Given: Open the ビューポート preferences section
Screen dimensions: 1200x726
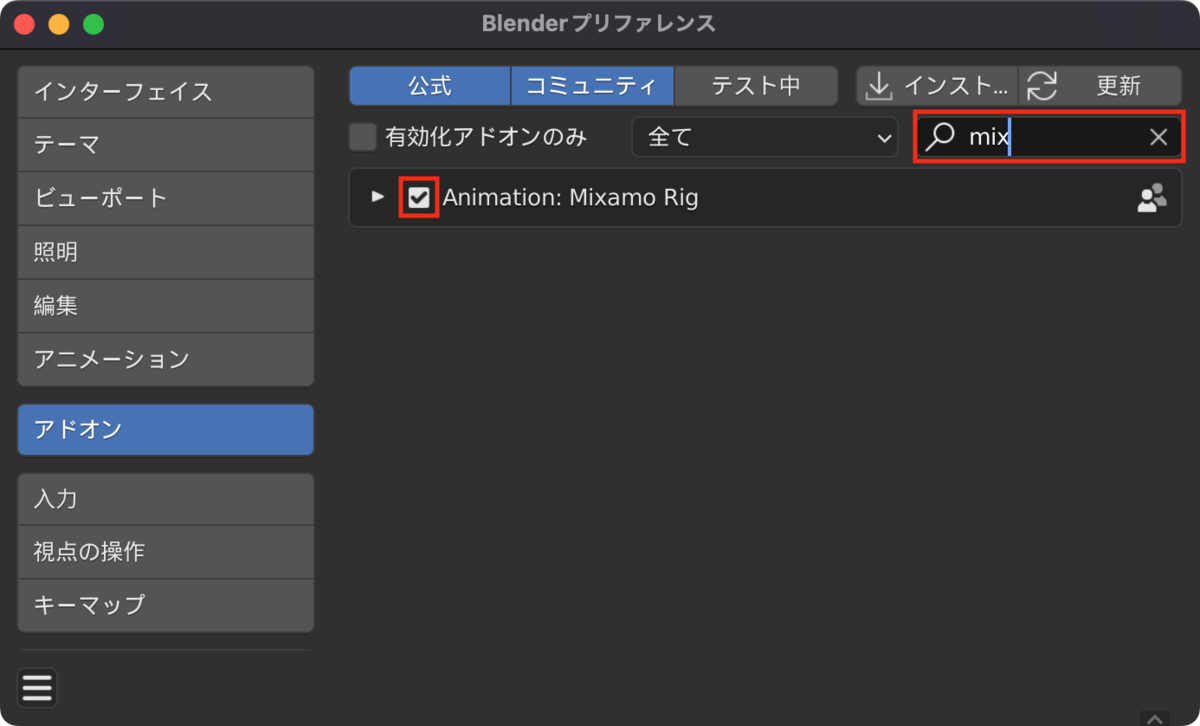Looking at the screenshot, I should coord(166,198).
